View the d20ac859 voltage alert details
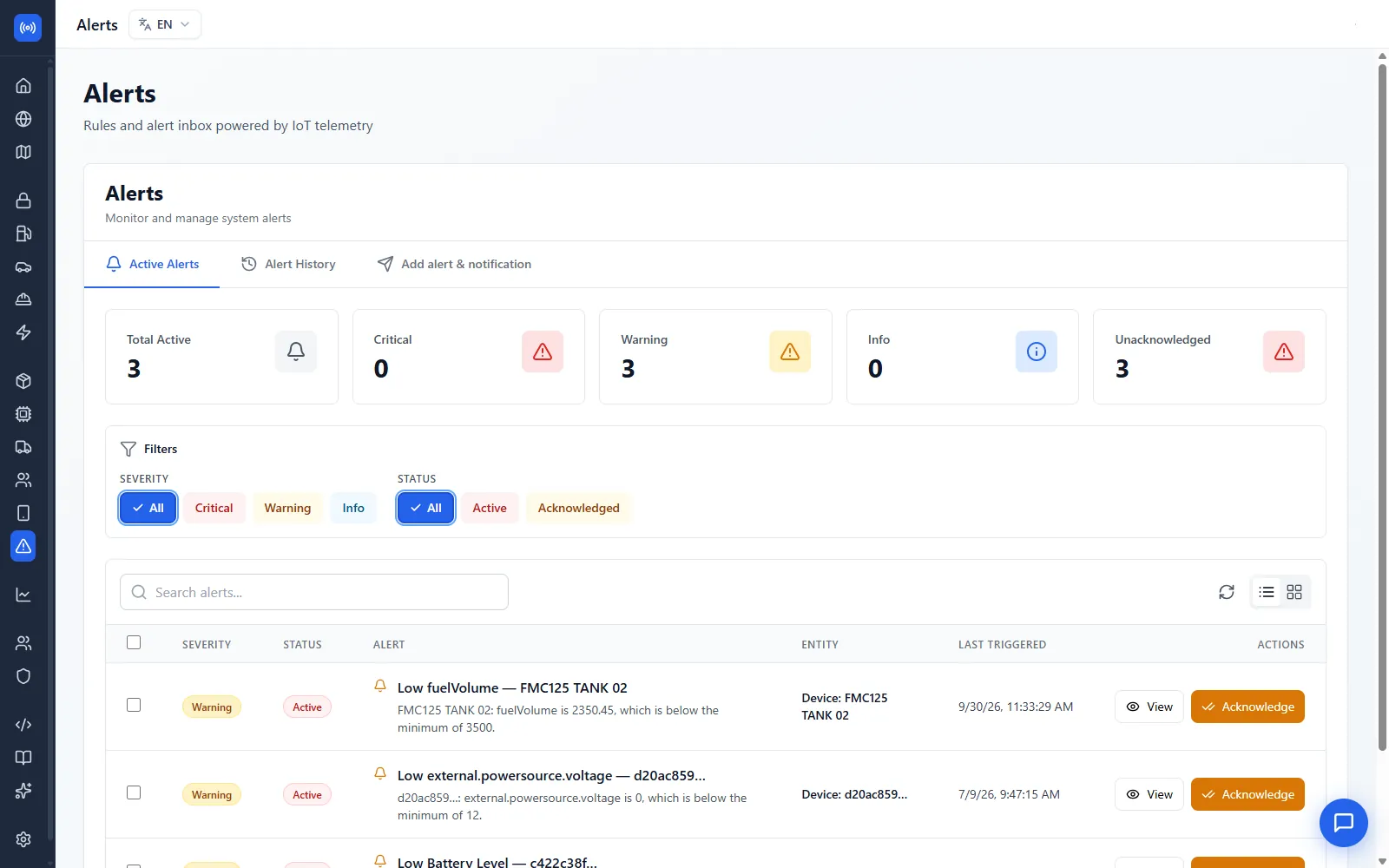Image resolution: width=1389 pixels, height=868 pixels. pos(1149,794)
